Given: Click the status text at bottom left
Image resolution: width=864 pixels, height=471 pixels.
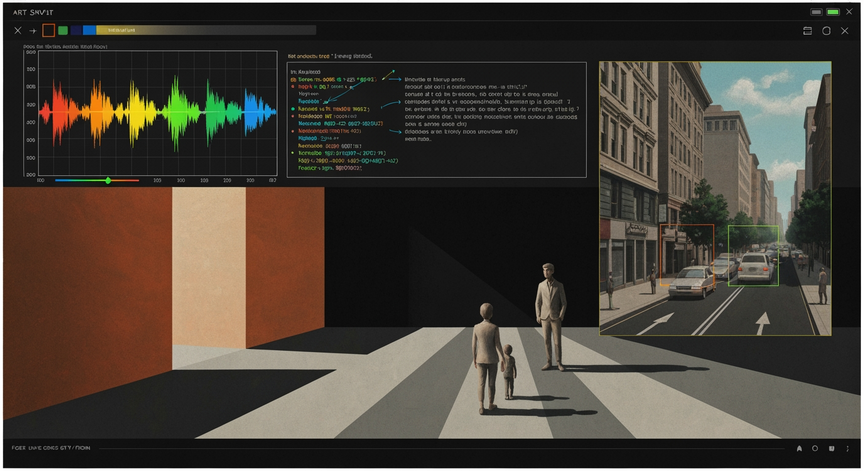Looking at the screenshot, I should pos(51,448).
